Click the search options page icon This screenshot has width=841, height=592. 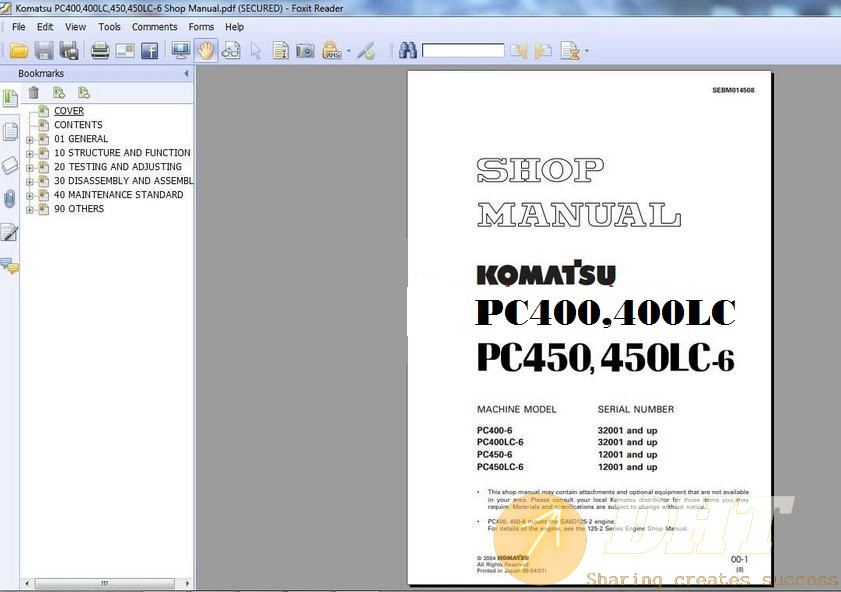570,51
